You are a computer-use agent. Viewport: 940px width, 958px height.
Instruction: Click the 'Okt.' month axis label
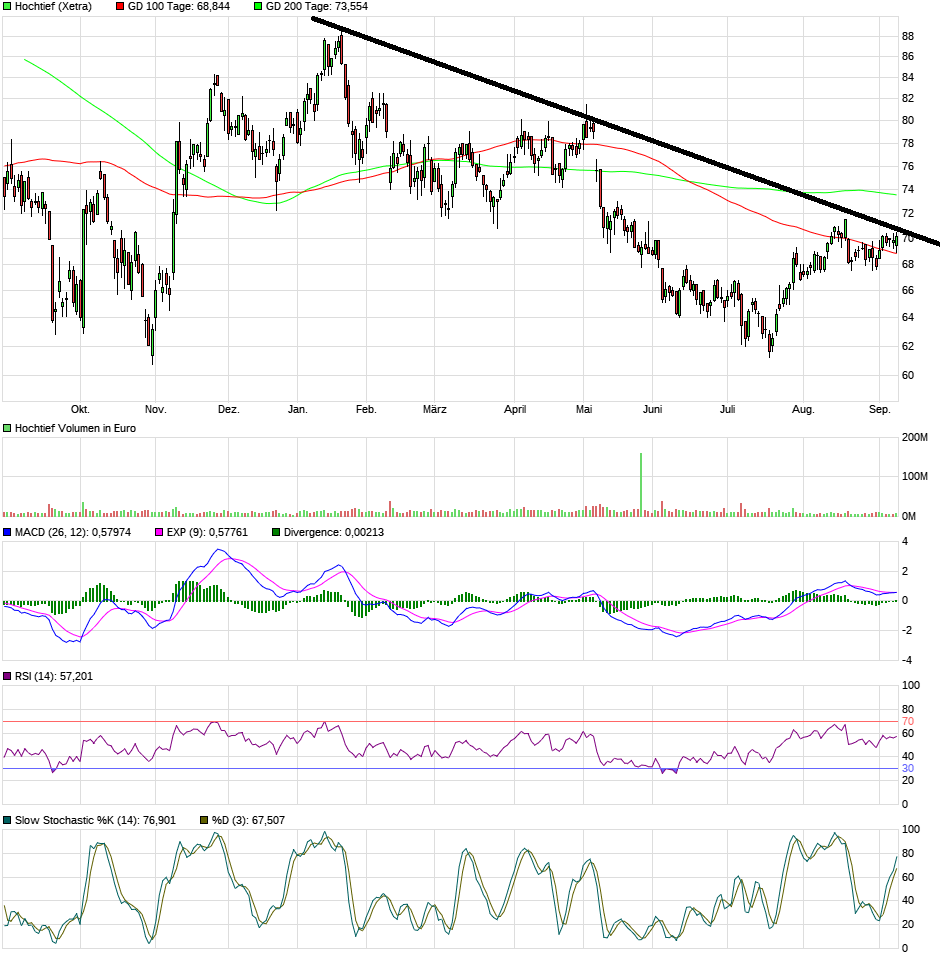coord(80,409)
